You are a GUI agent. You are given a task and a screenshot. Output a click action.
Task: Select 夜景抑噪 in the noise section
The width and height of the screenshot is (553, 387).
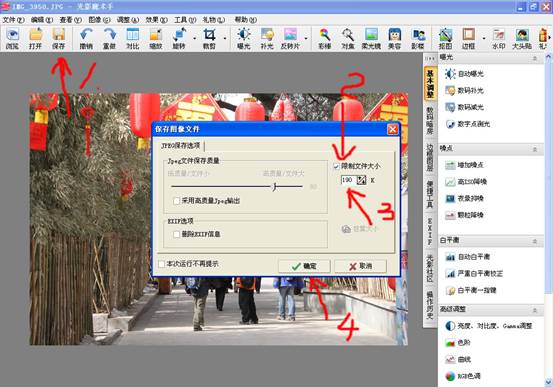(x=464, y=198)
